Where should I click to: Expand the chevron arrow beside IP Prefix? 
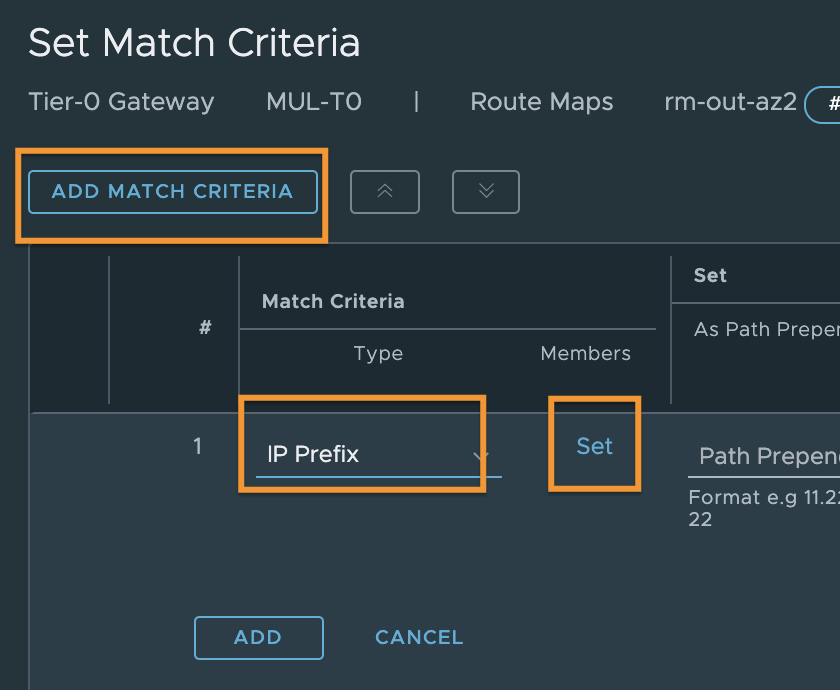tap(481, 455)
